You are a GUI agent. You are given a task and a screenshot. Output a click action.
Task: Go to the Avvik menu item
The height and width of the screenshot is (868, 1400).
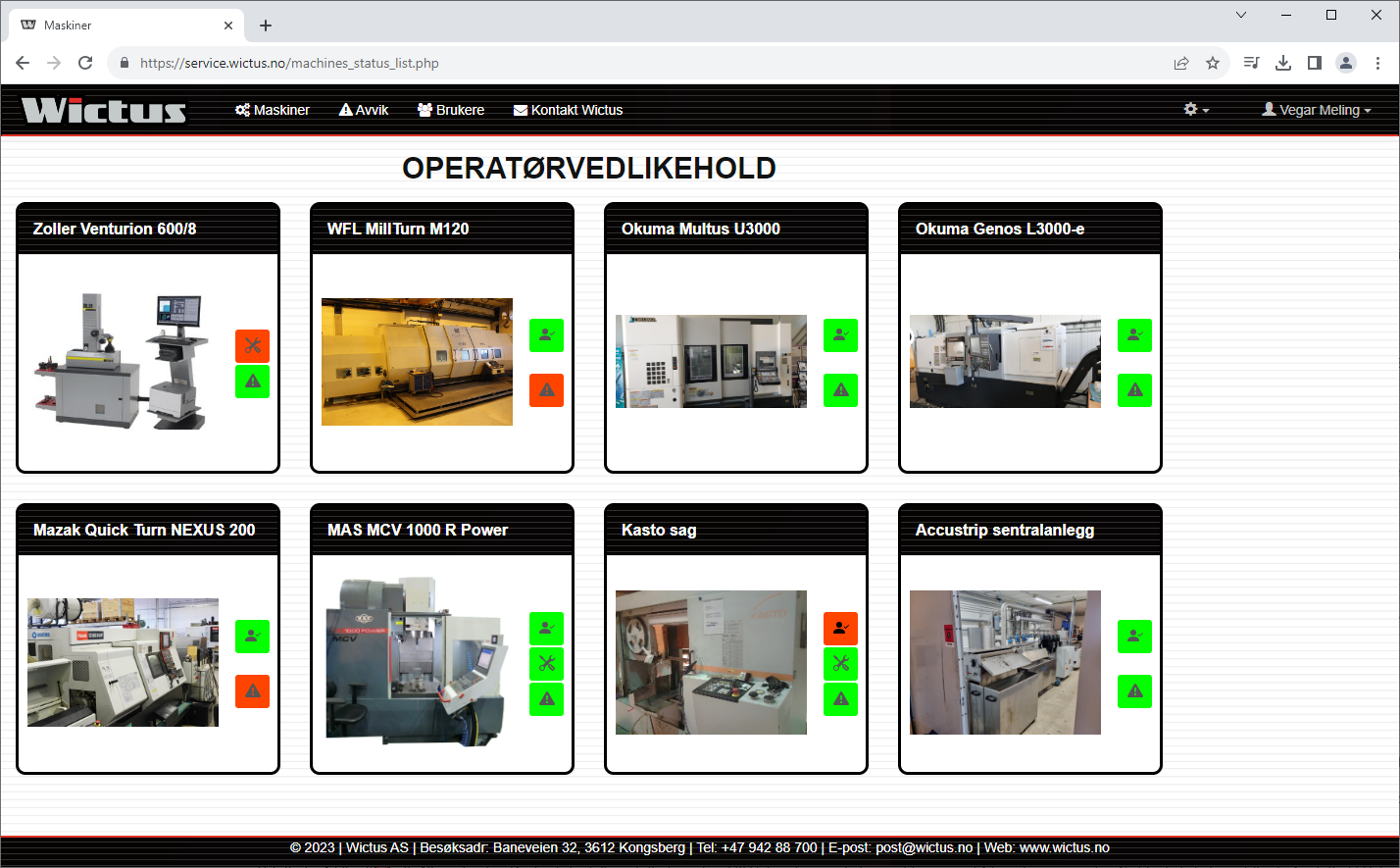(x=364, y=110)
